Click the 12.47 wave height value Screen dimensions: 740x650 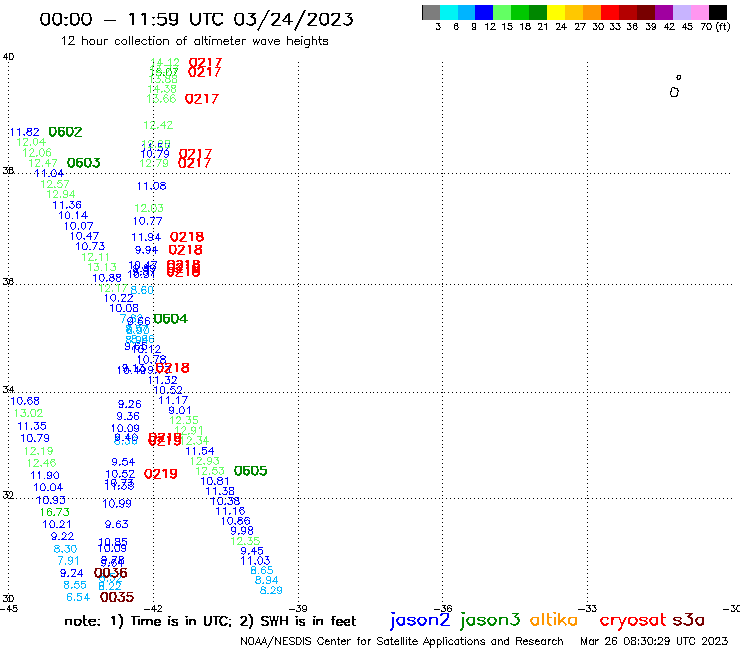tap(43, 163)
